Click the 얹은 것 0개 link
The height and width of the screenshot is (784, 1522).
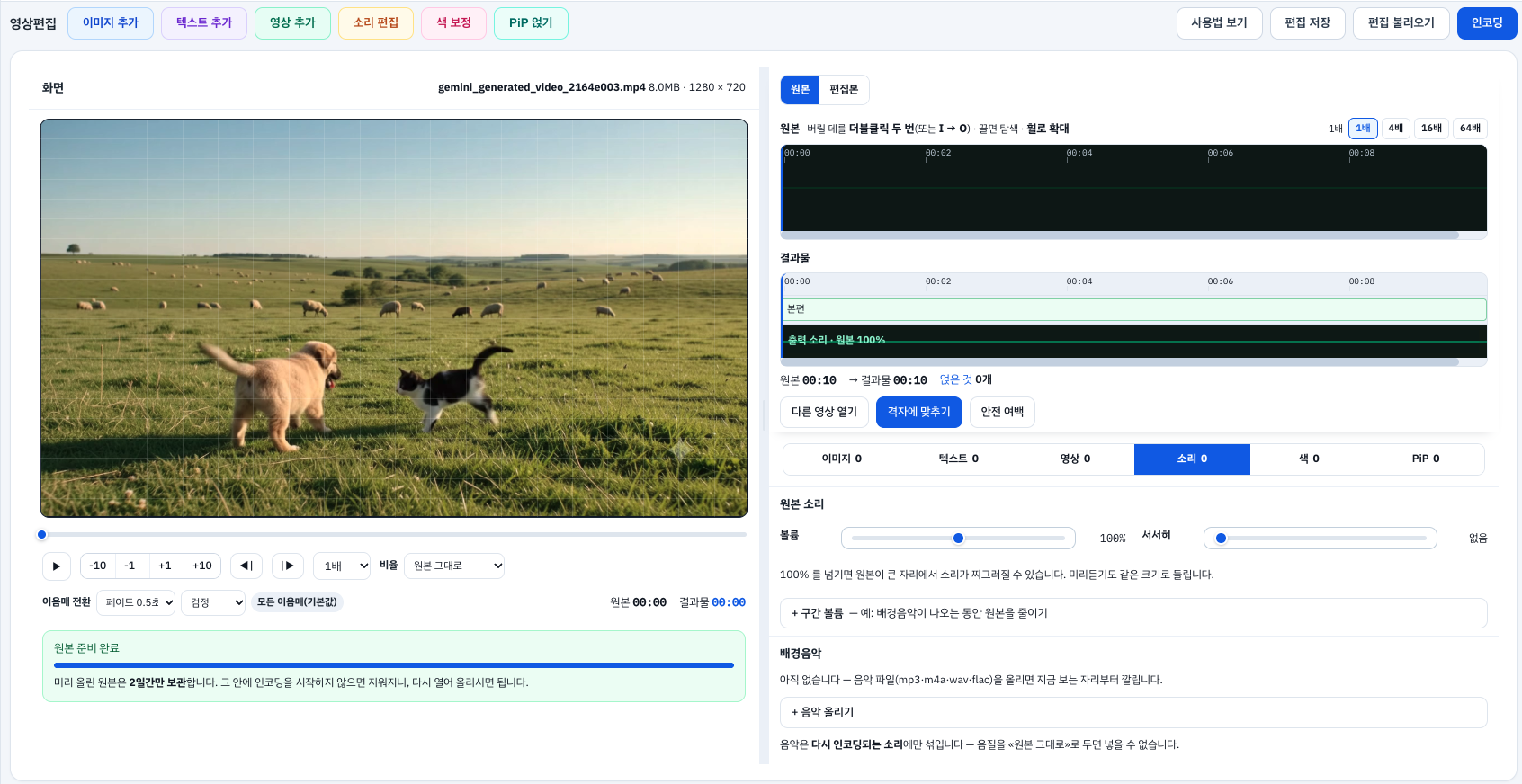[965, 380]
